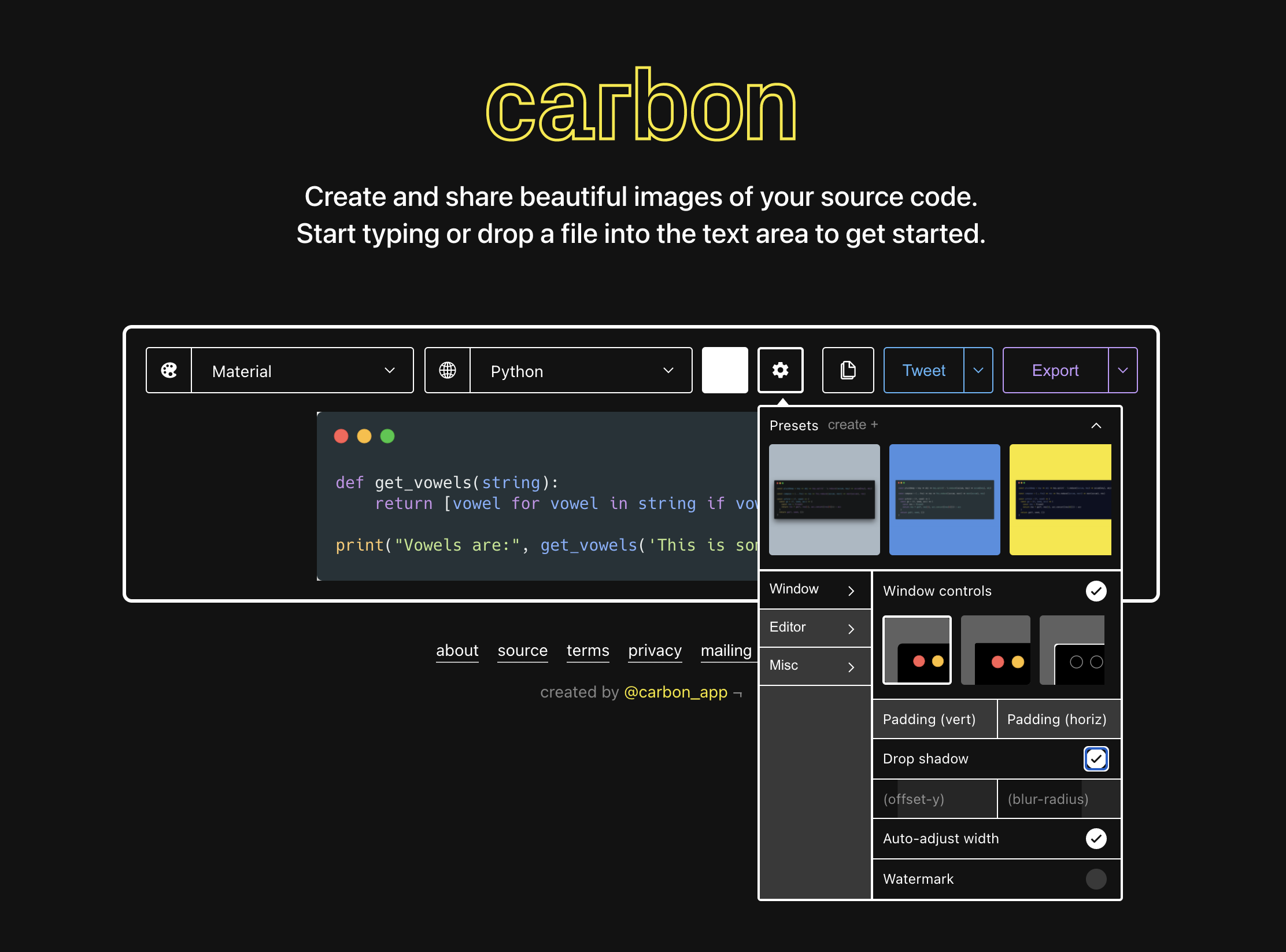Click the white background color swatch

(725, 370)
